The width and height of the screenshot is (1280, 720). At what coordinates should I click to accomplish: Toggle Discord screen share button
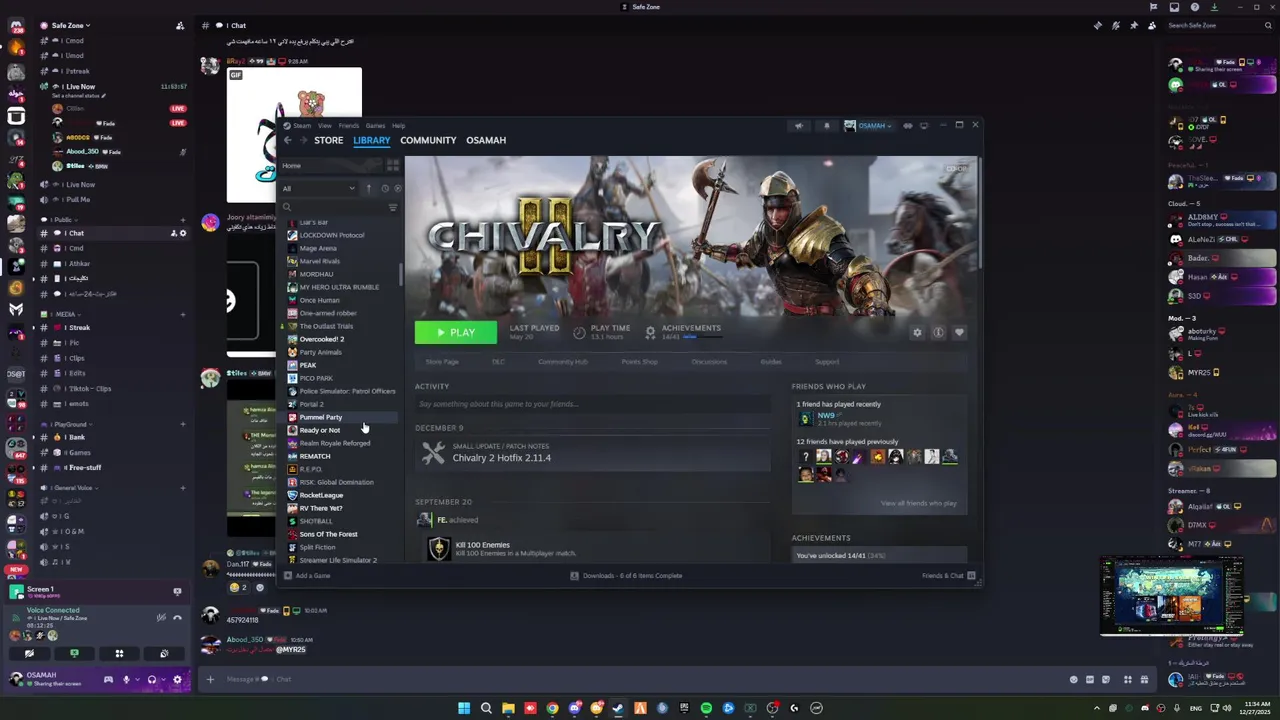pyautogui.click(x=74, y=653)
